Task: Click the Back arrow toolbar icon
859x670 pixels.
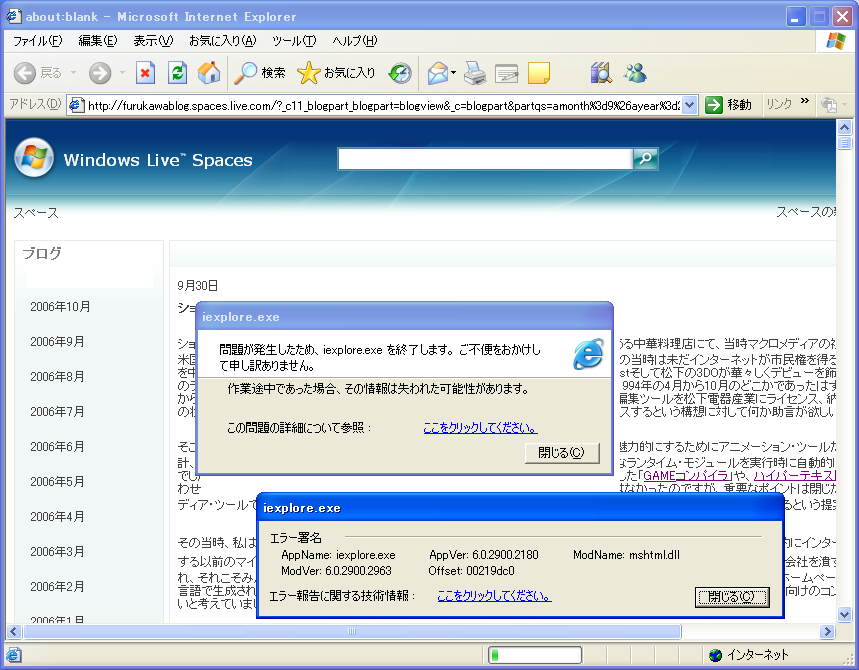Action: pyautogui.click(x=25, y=73)
